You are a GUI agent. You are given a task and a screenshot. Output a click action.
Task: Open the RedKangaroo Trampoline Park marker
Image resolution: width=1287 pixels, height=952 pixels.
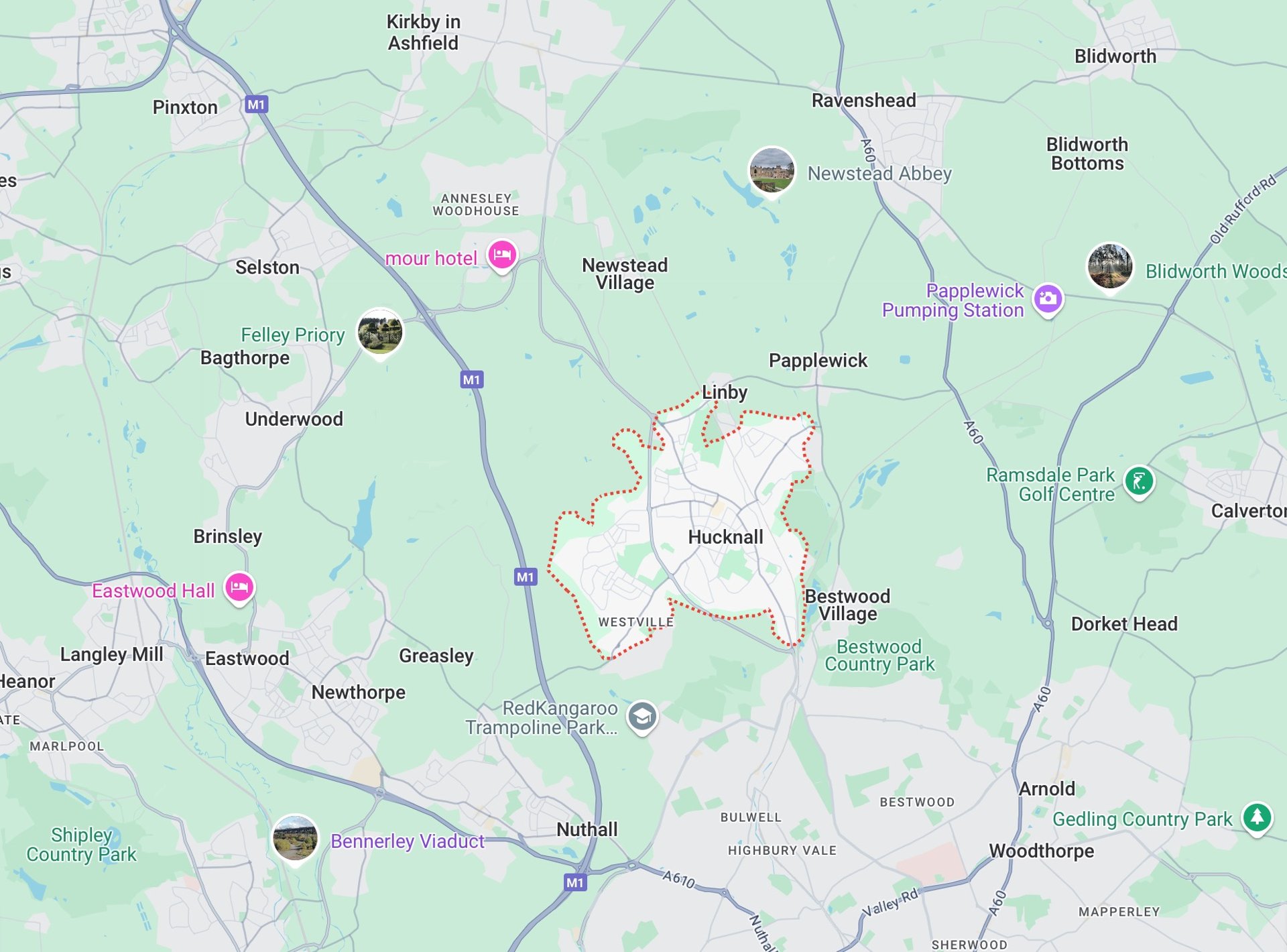pos(642,717)
